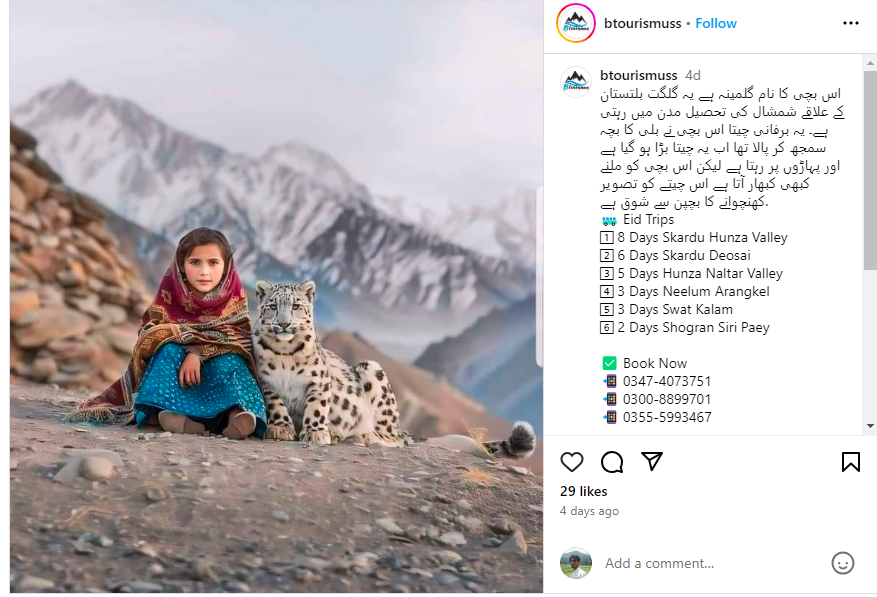Click the 4 days ago timestamp
This screenshot has height=597, width=877.
[589, 511]
